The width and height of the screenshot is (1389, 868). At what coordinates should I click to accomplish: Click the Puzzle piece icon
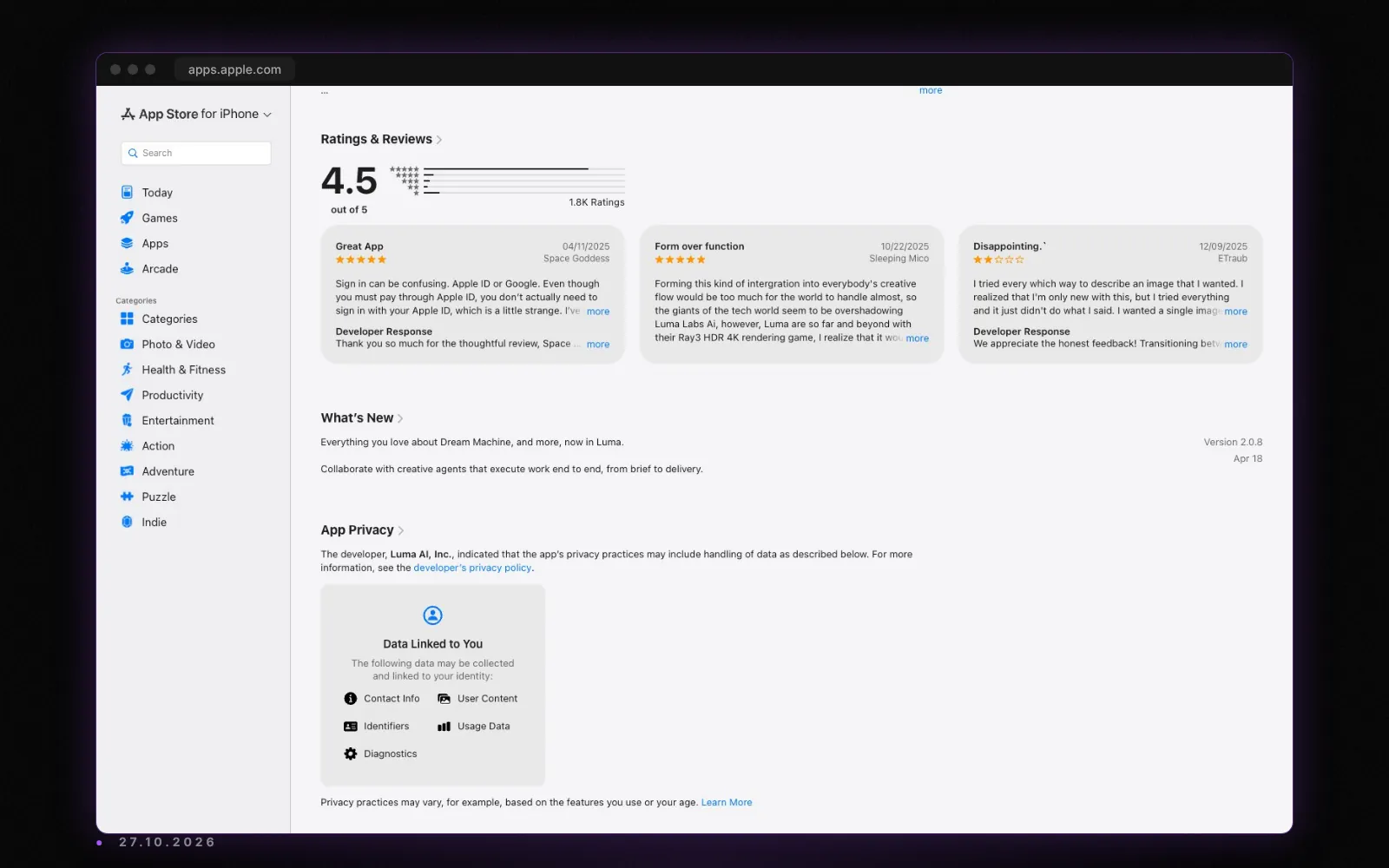127,496
